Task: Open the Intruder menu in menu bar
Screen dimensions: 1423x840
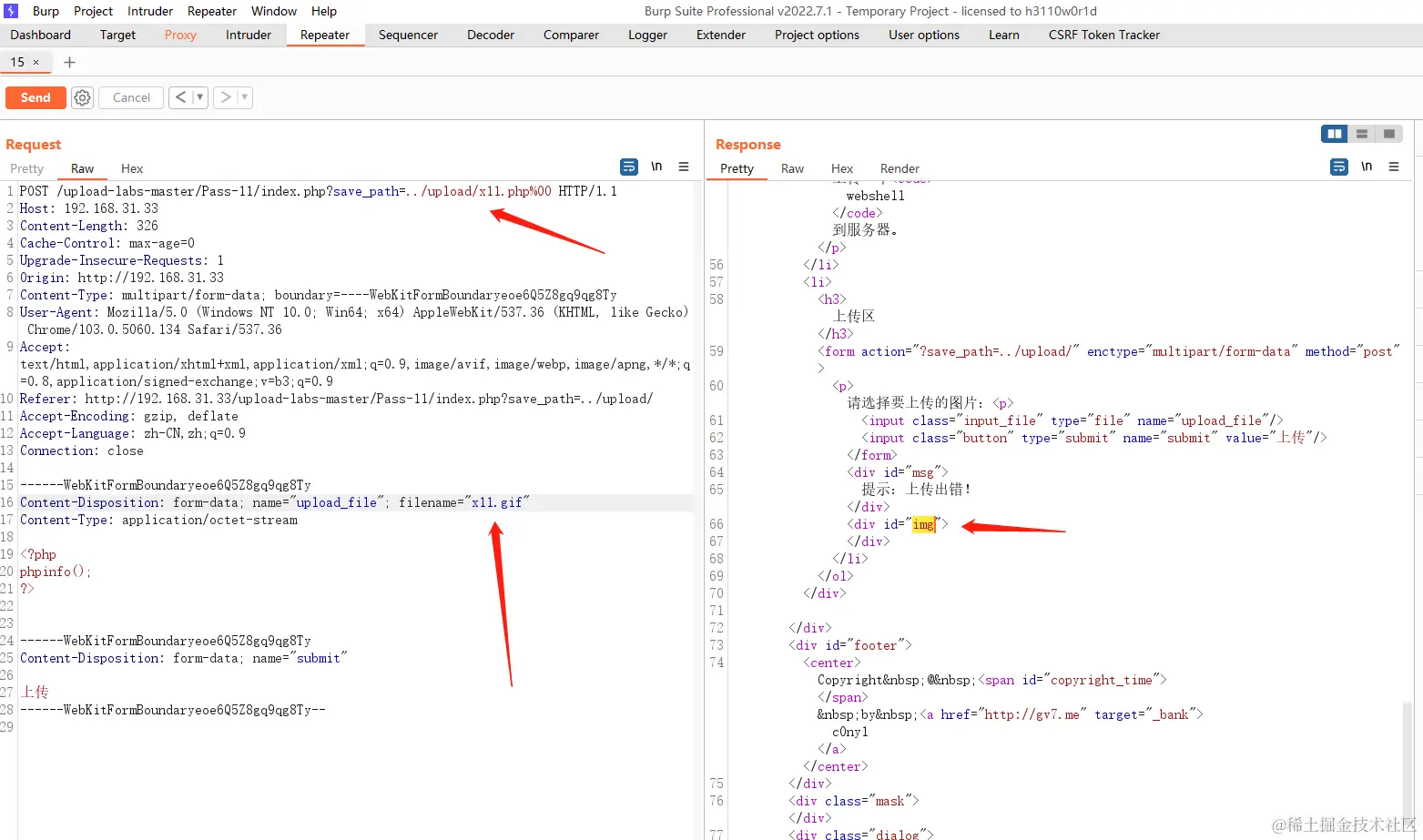Action: tap(150, 11)
